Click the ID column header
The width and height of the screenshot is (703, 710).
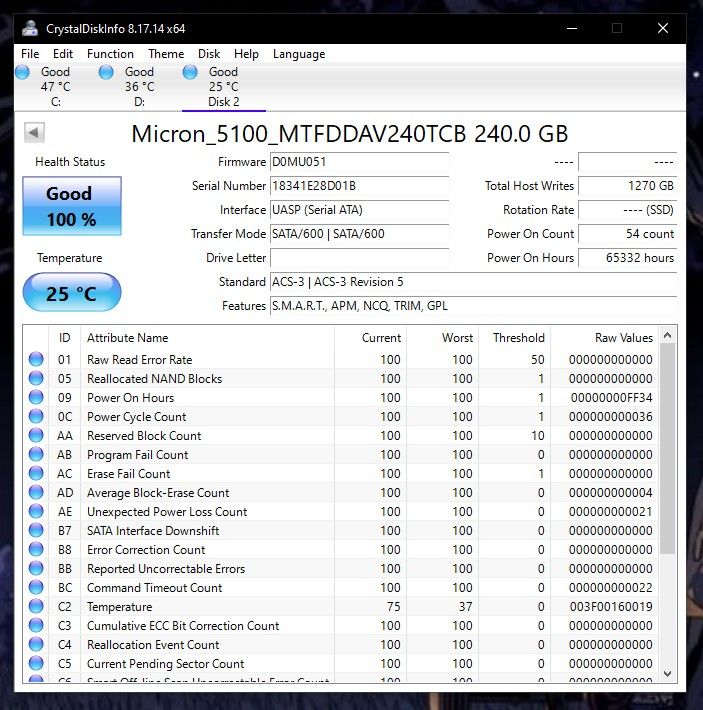pyautogui.click(x=64, y=338)
